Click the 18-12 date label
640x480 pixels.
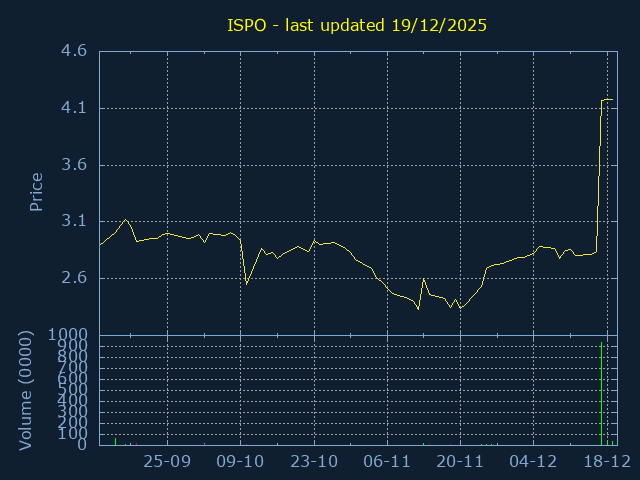(606, 461)
